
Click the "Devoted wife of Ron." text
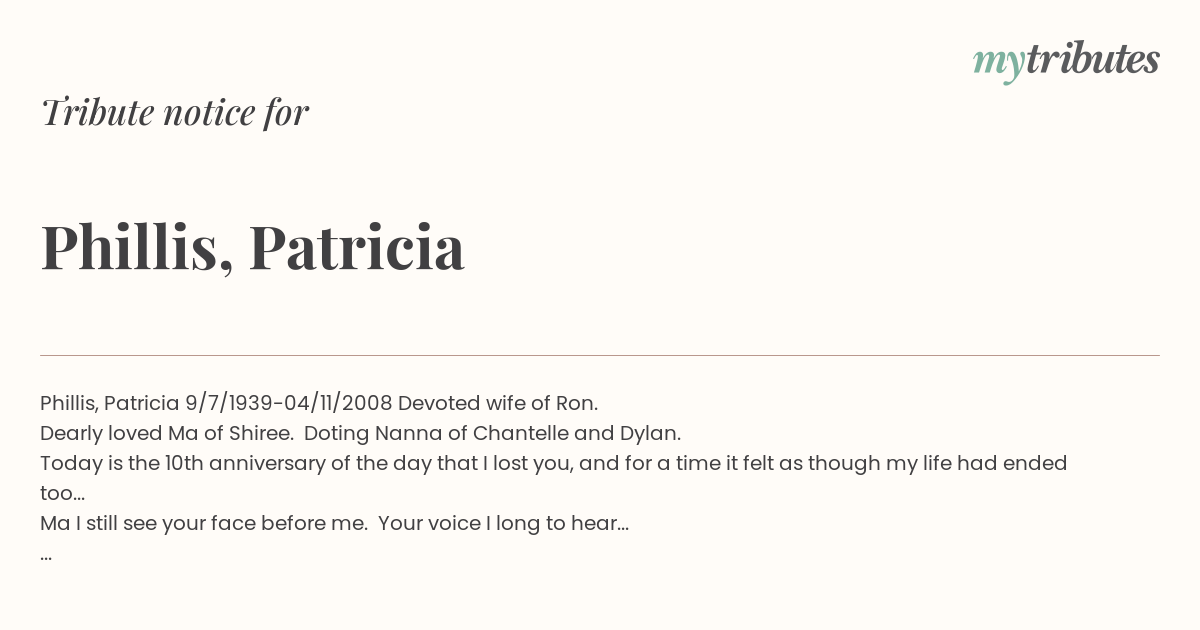tap(498, 404)
